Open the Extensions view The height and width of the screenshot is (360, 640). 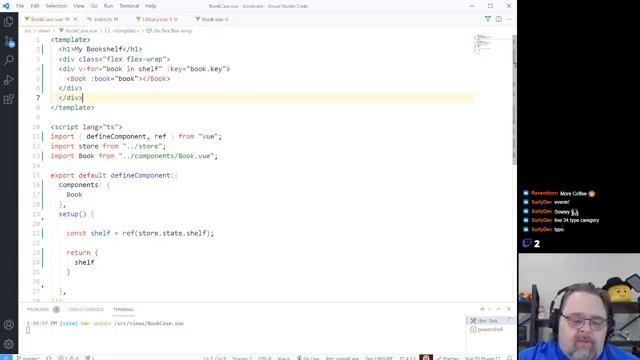[9, 99]
